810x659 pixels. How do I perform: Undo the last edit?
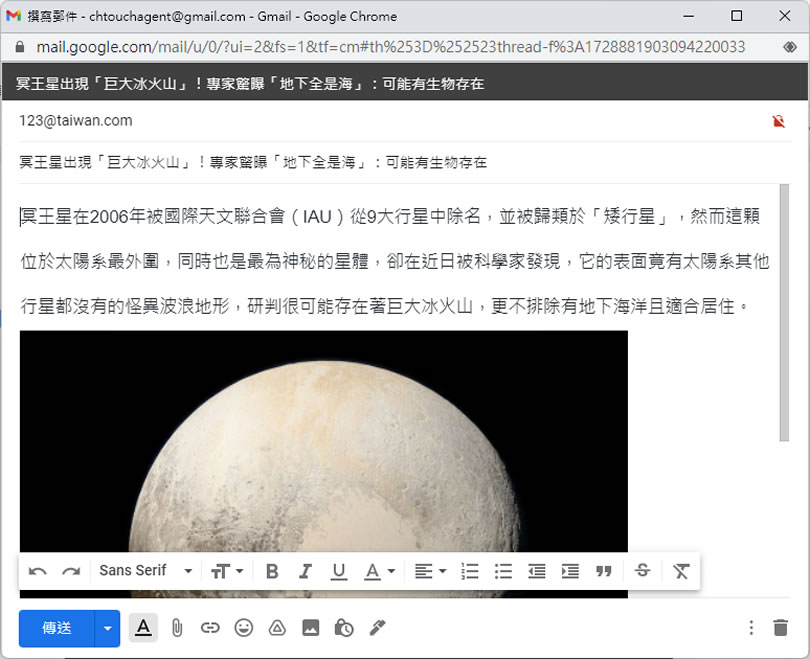pos(37,571)
